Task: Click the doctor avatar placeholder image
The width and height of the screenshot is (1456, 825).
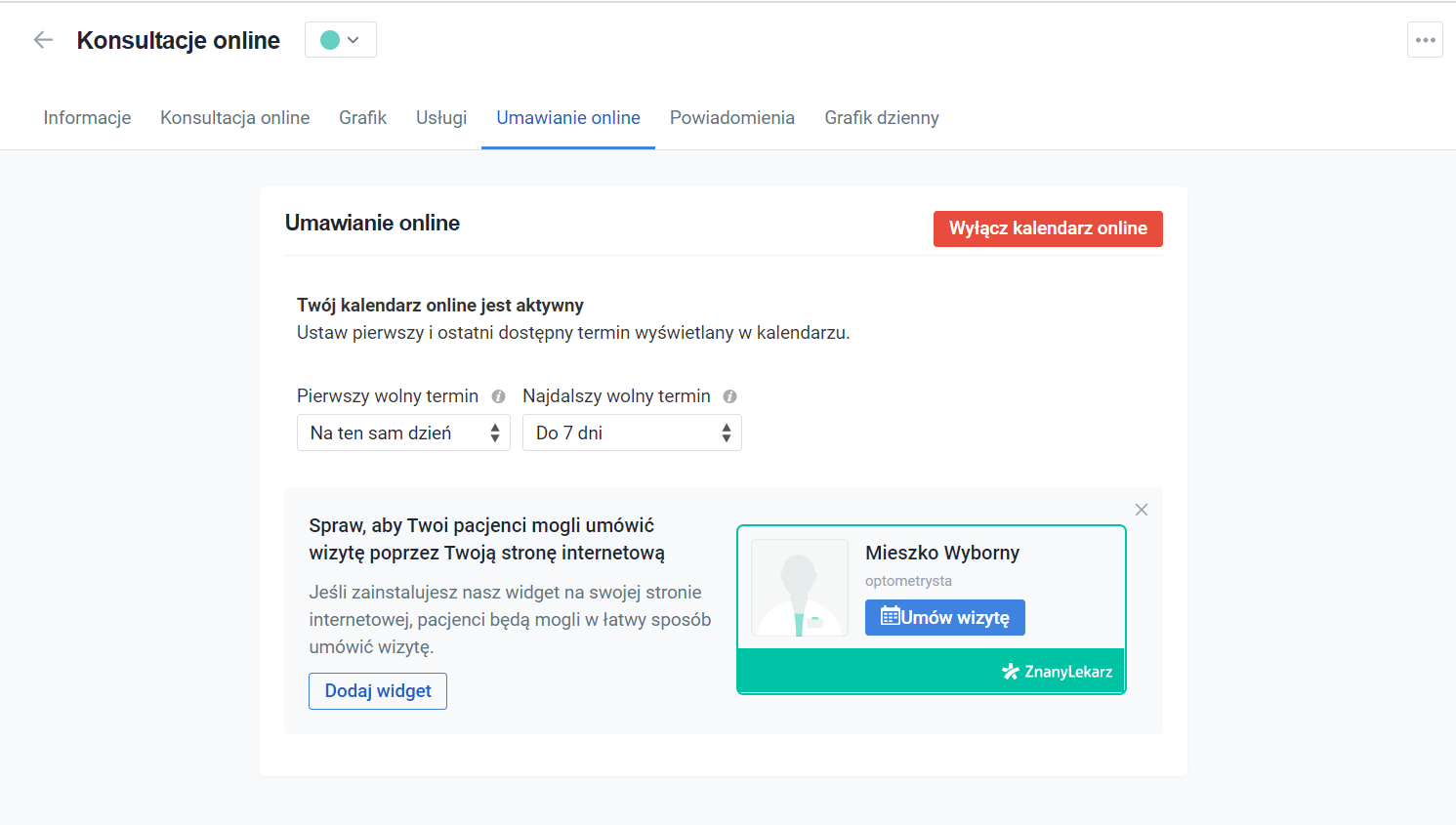Action: point(799,588)
